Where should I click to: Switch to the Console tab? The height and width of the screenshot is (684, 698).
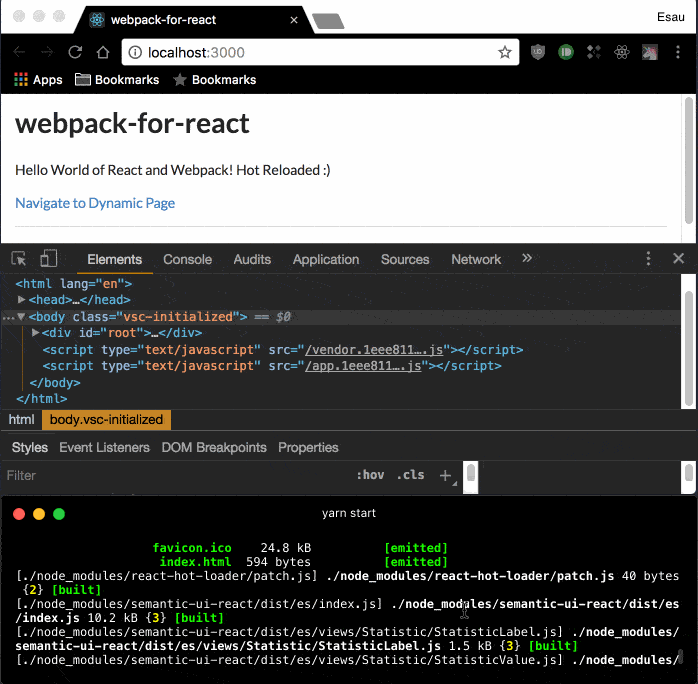point(187,259)
